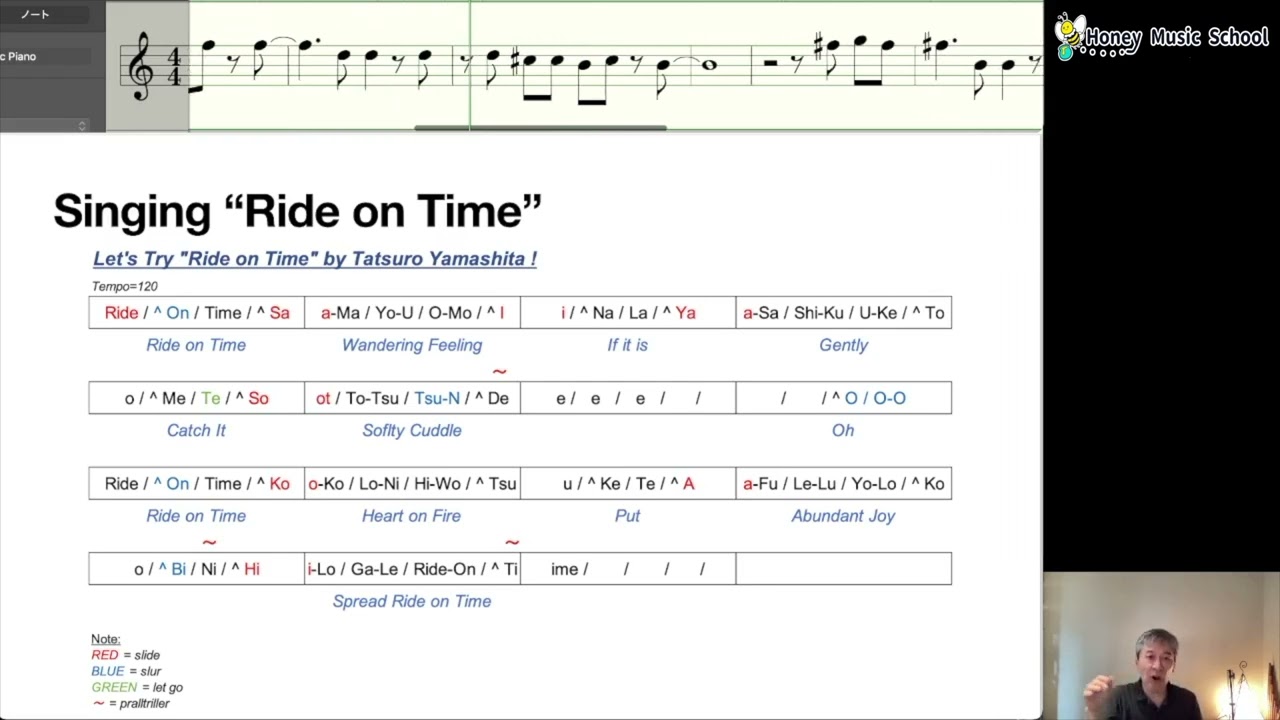Click the '~ = pralltriller' legend entry
Image resolution: width=1280 pixels, height=720 pixels.
pos(131,703)
